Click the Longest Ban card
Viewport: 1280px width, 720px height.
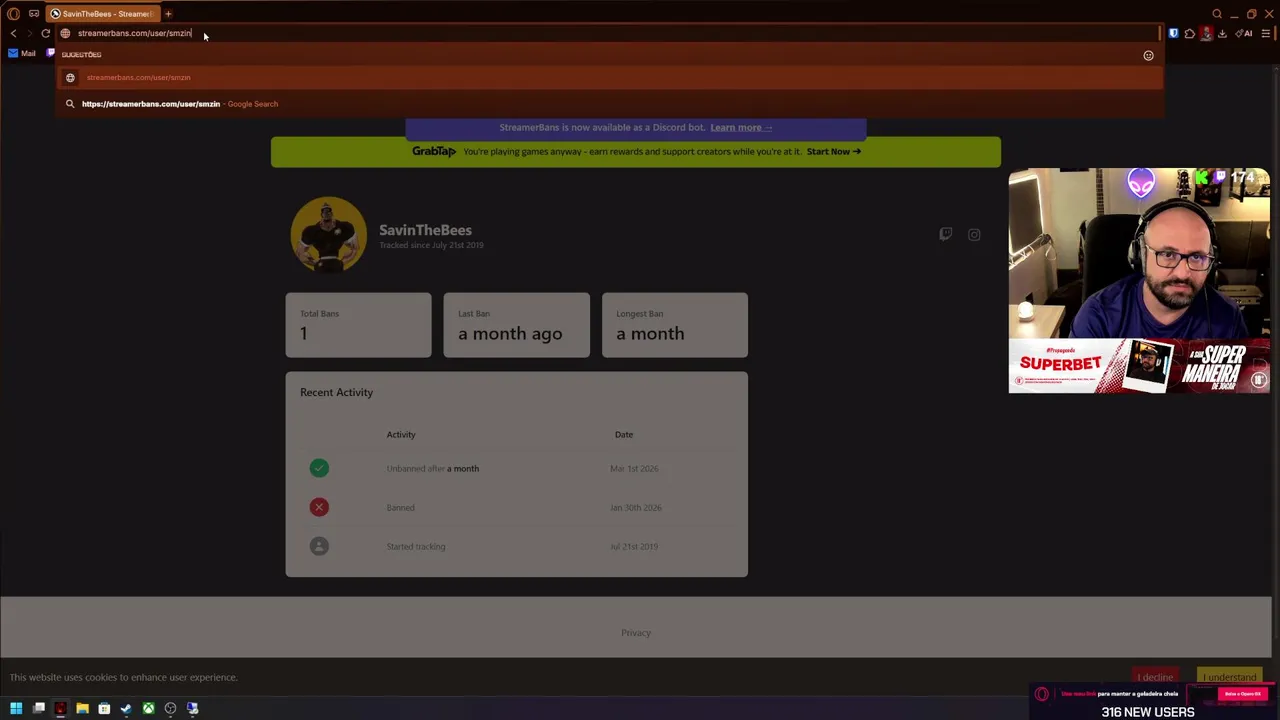click(x=674, y=325)
